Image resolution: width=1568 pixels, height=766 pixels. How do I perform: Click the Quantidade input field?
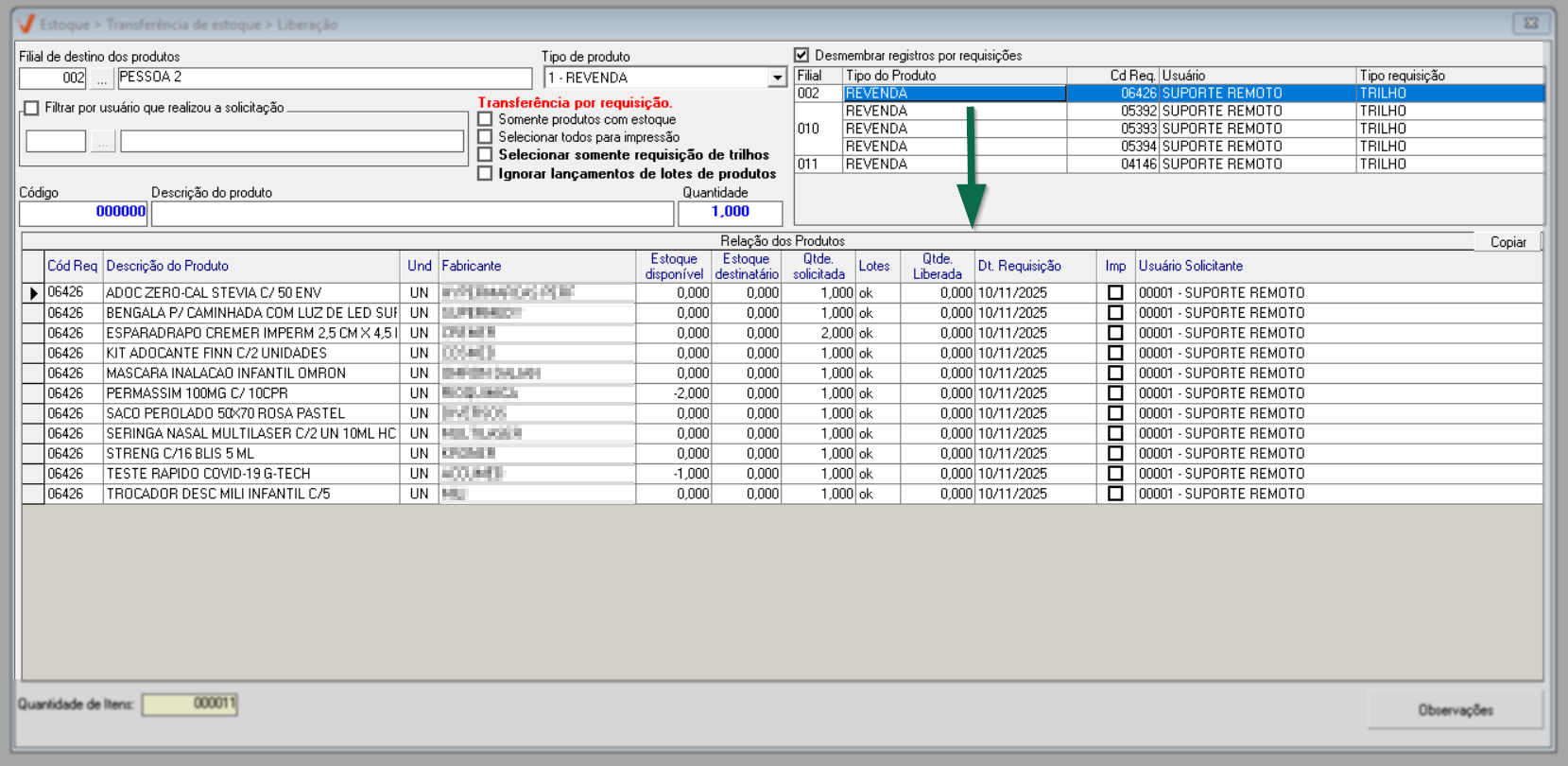click(730, 213)
